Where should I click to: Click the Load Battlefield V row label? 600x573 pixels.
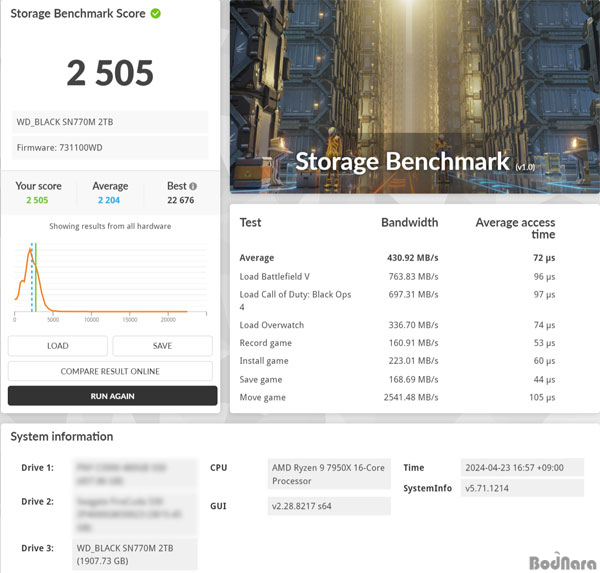click(275, 276)
